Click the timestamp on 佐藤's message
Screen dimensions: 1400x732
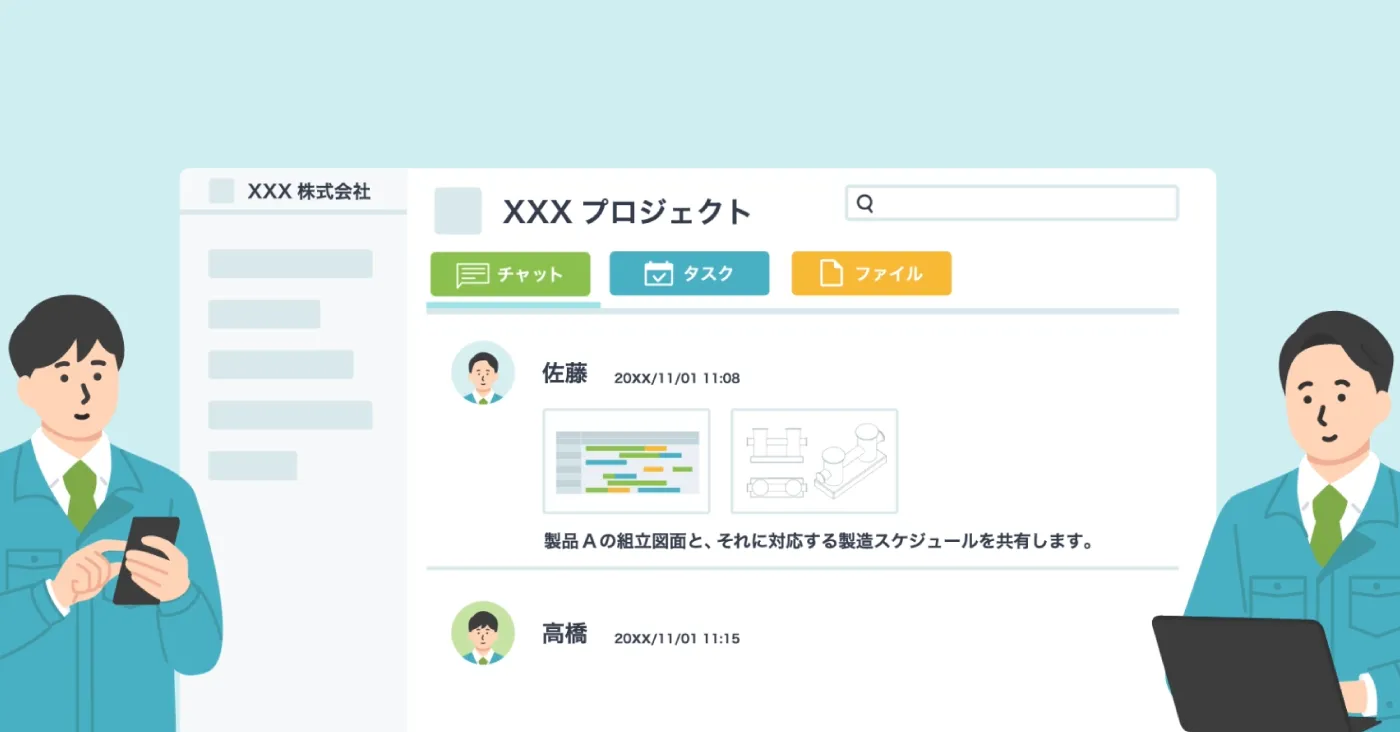coord(676,378)
